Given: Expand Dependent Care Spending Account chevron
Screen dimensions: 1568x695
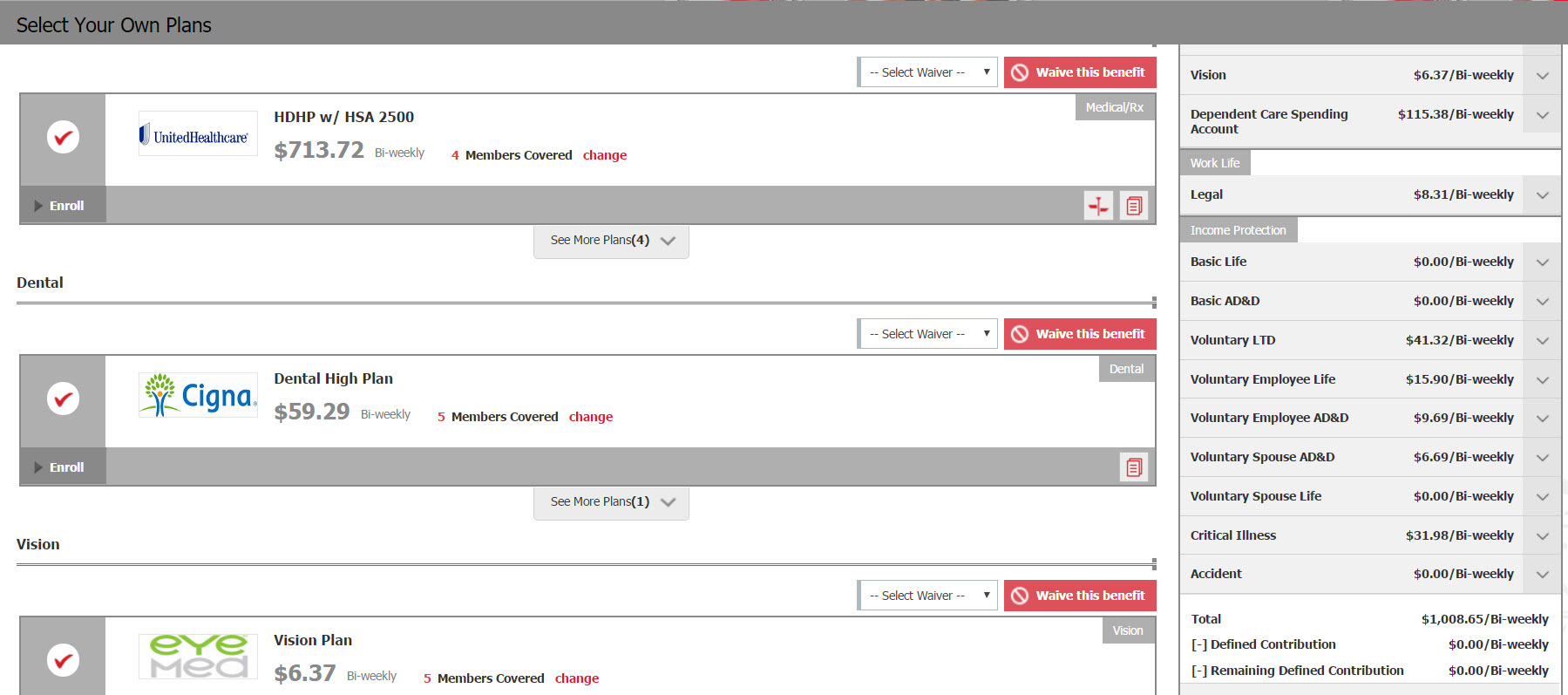Looking at the screenshot, I should 1542,115.
